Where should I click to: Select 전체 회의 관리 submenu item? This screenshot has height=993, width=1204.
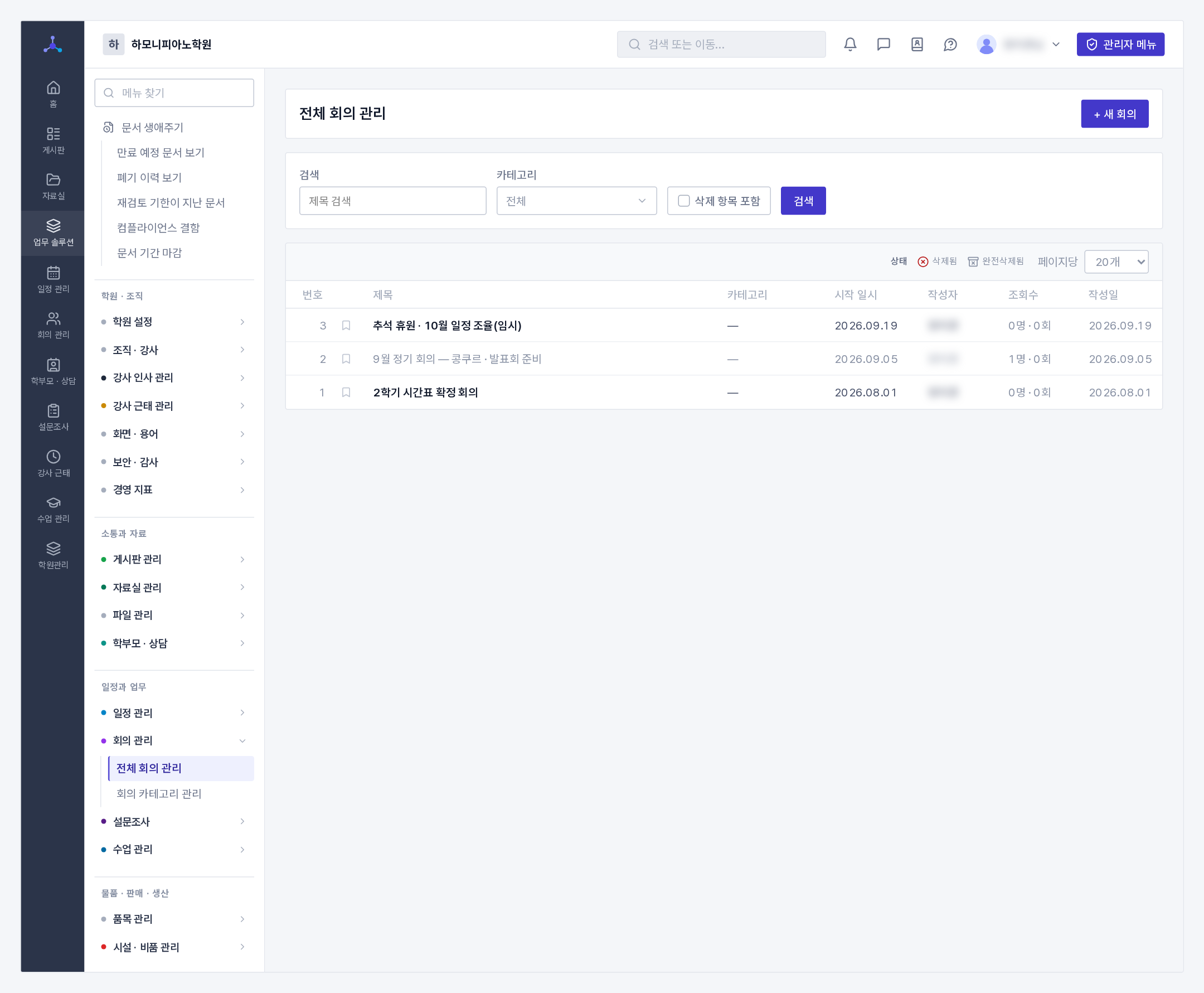coord(181,768)
